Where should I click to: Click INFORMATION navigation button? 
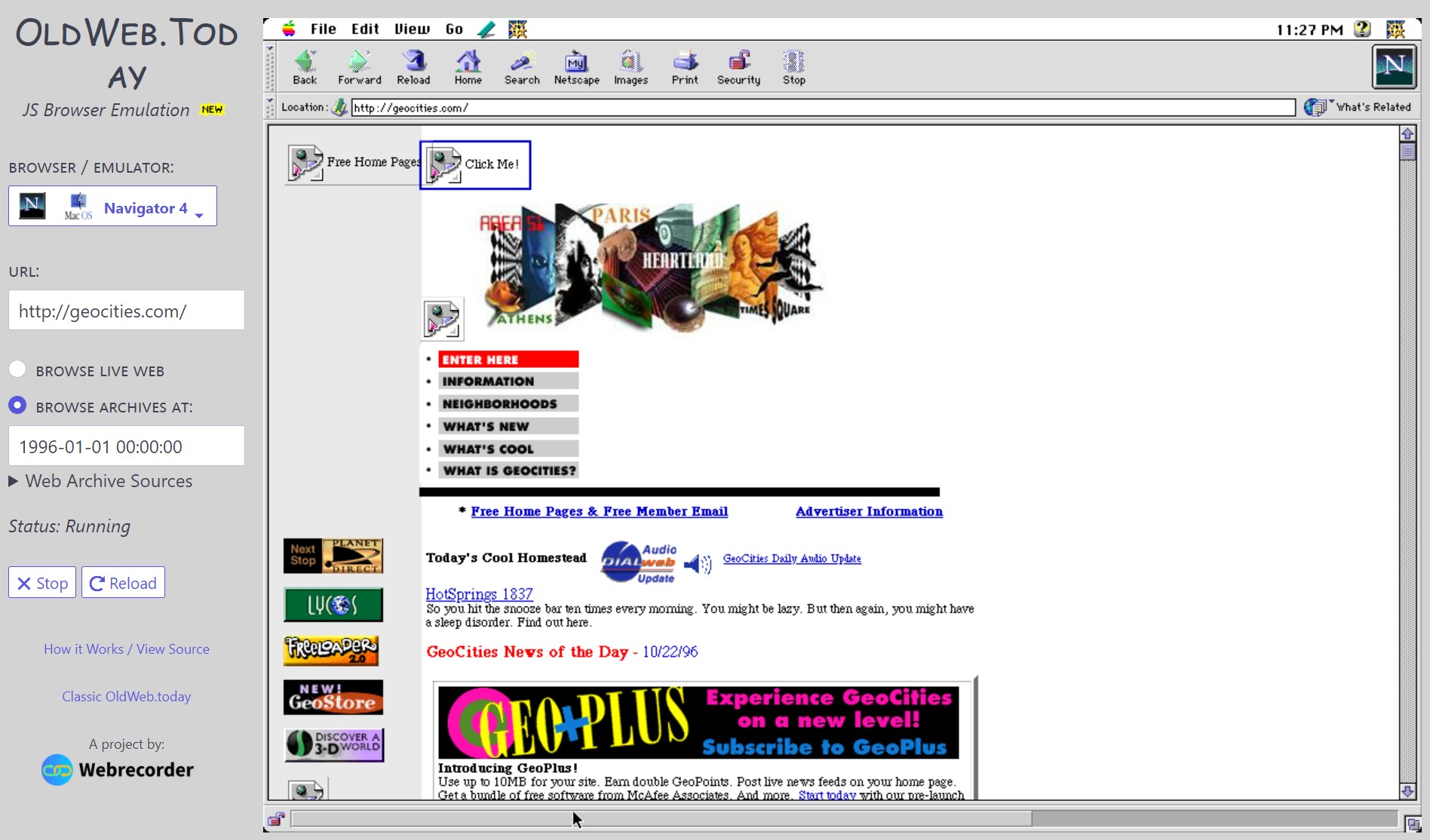(x=508, y=382)
